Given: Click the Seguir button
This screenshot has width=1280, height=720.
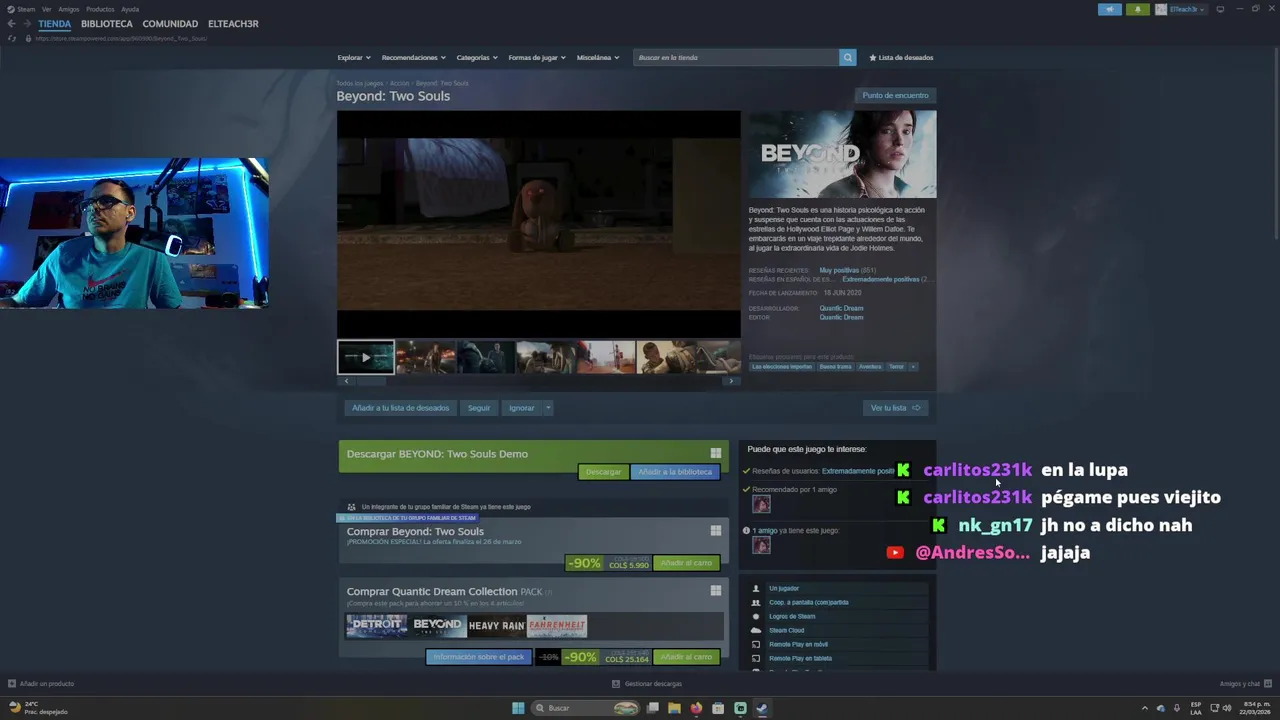Looking at the screenshot, I should pos(479,408).
